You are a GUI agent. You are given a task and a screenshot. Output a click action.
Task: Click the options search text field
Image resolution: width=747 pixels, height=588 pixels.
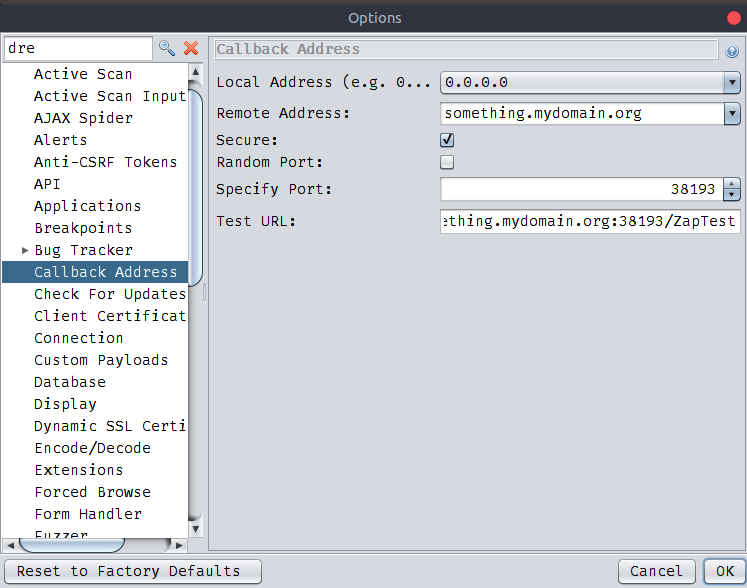(78, 48)
